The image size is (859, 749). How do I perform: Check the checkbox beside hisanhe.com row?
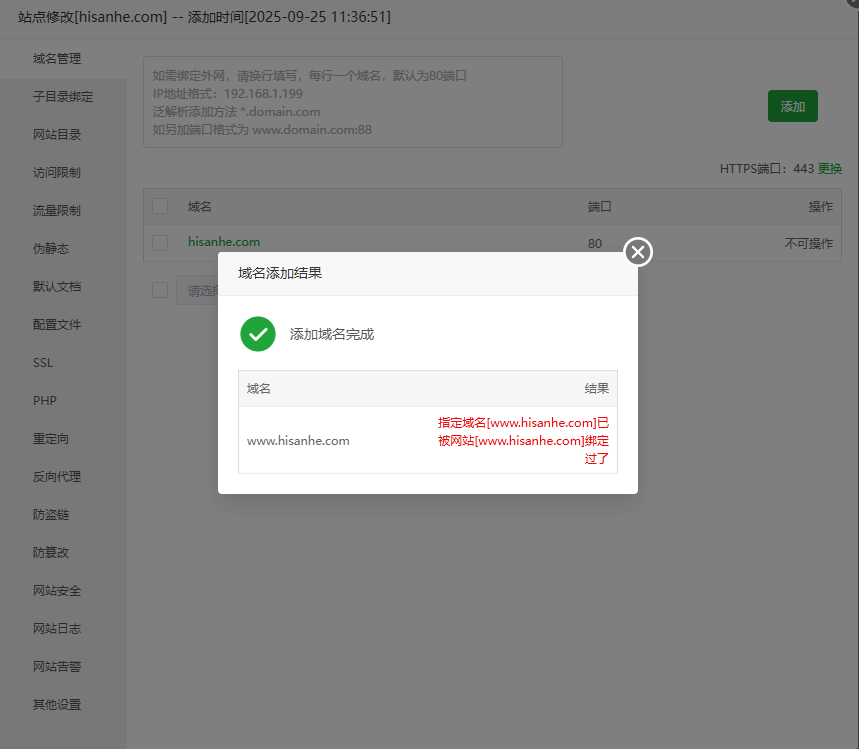click(160, 241)
